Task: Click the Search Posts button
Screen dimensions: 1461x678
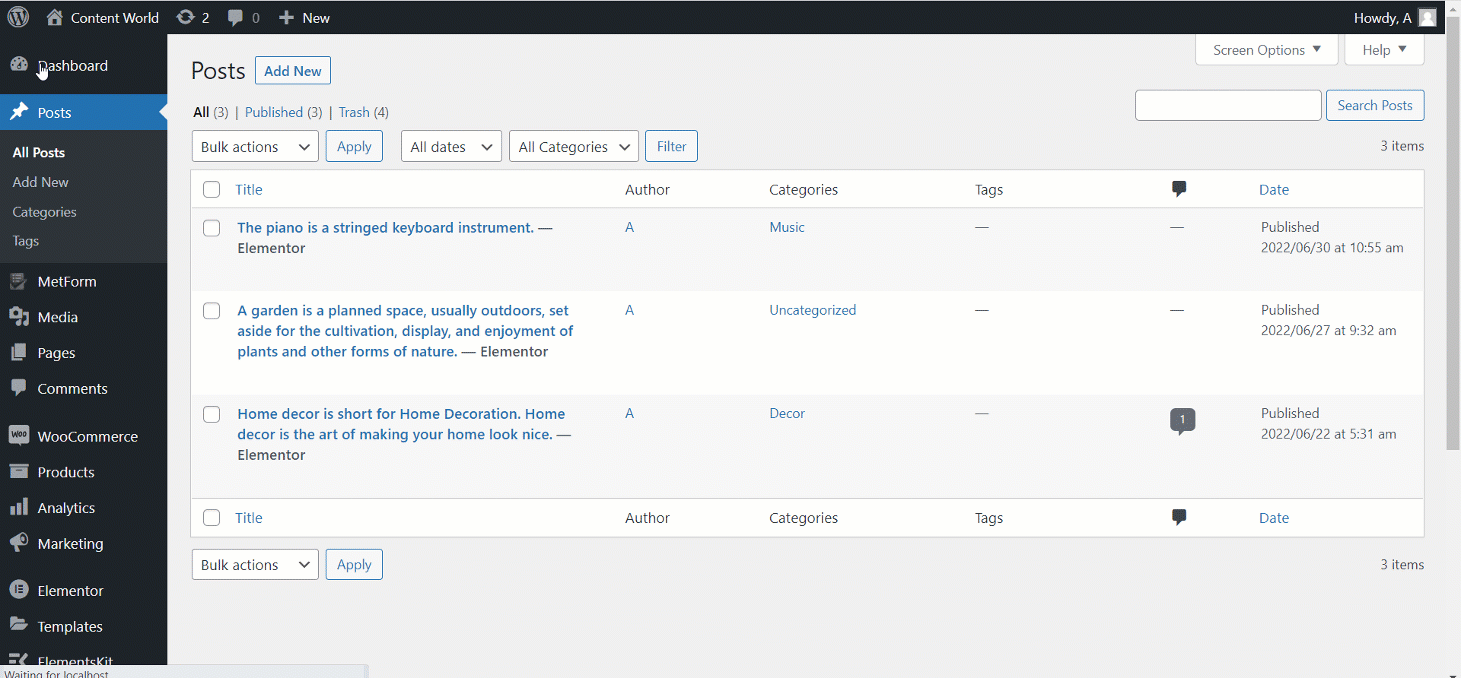Action: pos(1375,105)
